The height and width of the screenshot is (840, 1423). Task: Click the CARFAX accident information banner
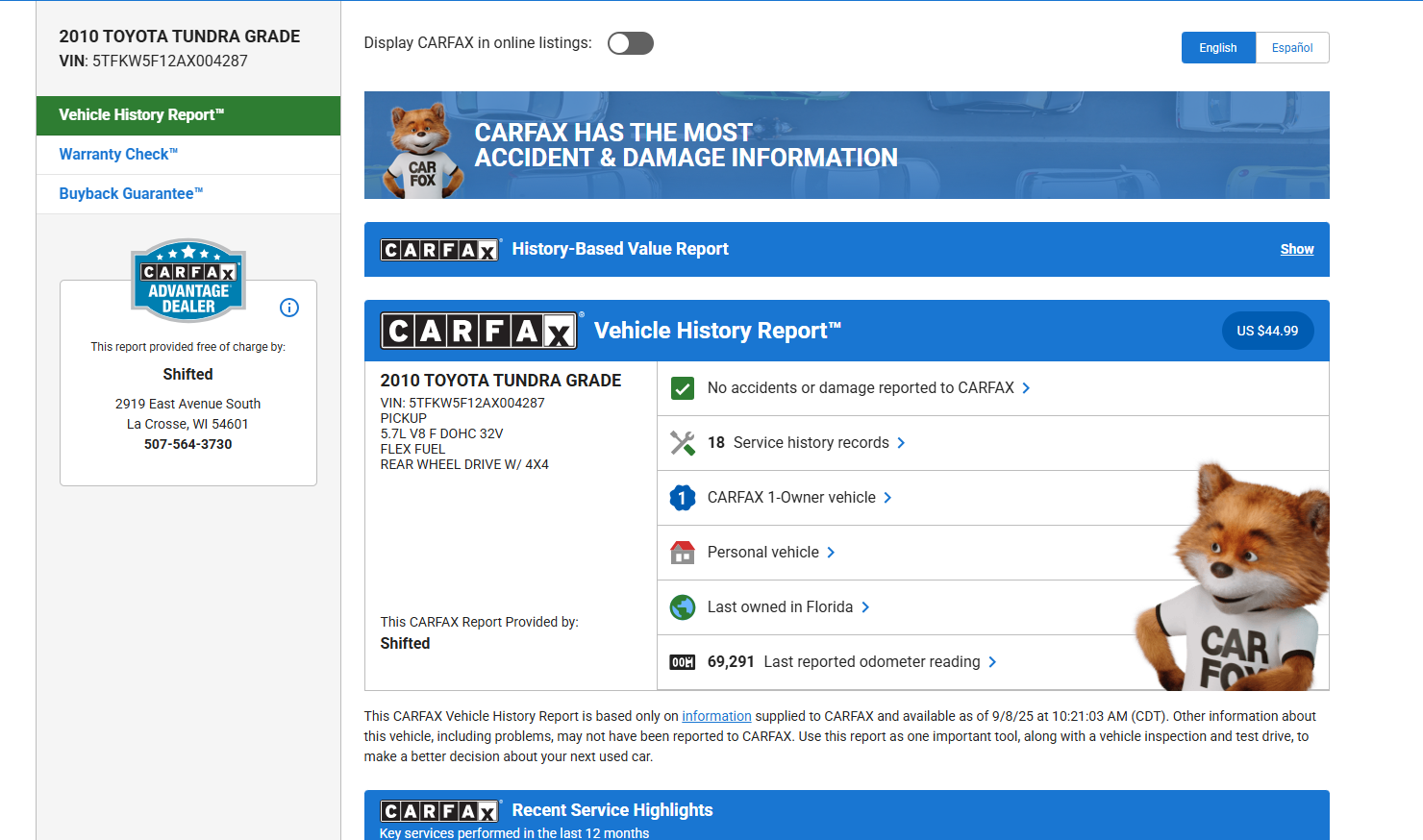tap(846, 145)
